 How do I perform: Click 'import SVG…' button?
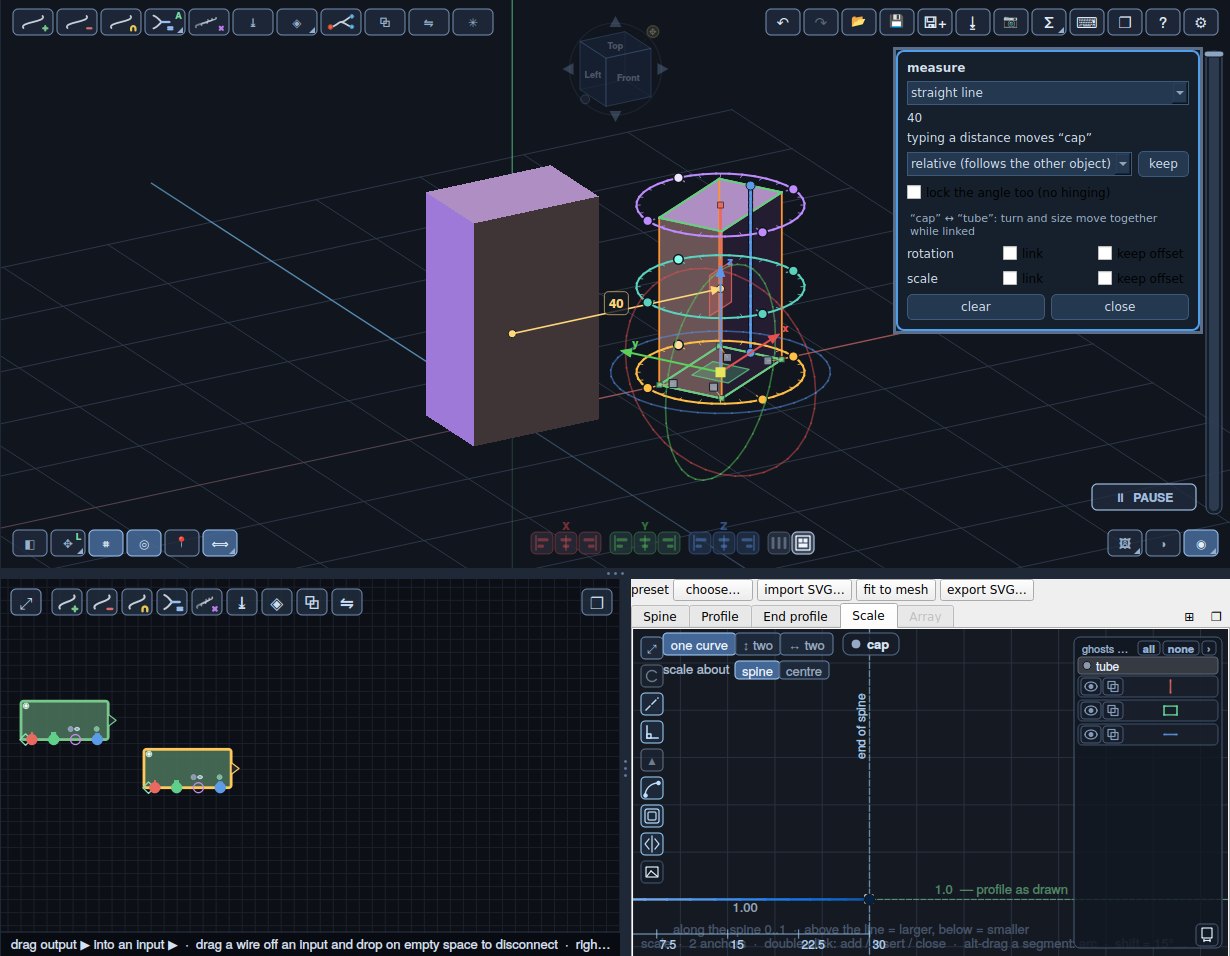coord(803,590)
